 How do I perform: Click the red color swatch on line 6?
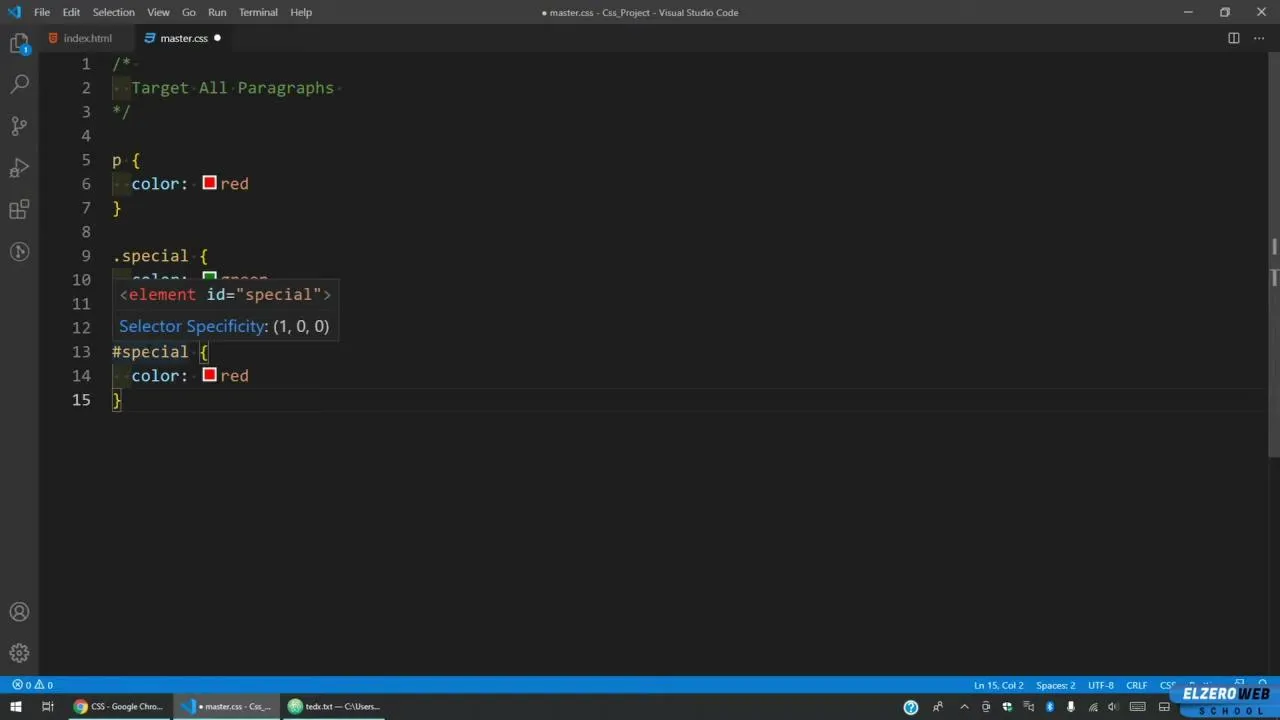[x=209, y=183]
